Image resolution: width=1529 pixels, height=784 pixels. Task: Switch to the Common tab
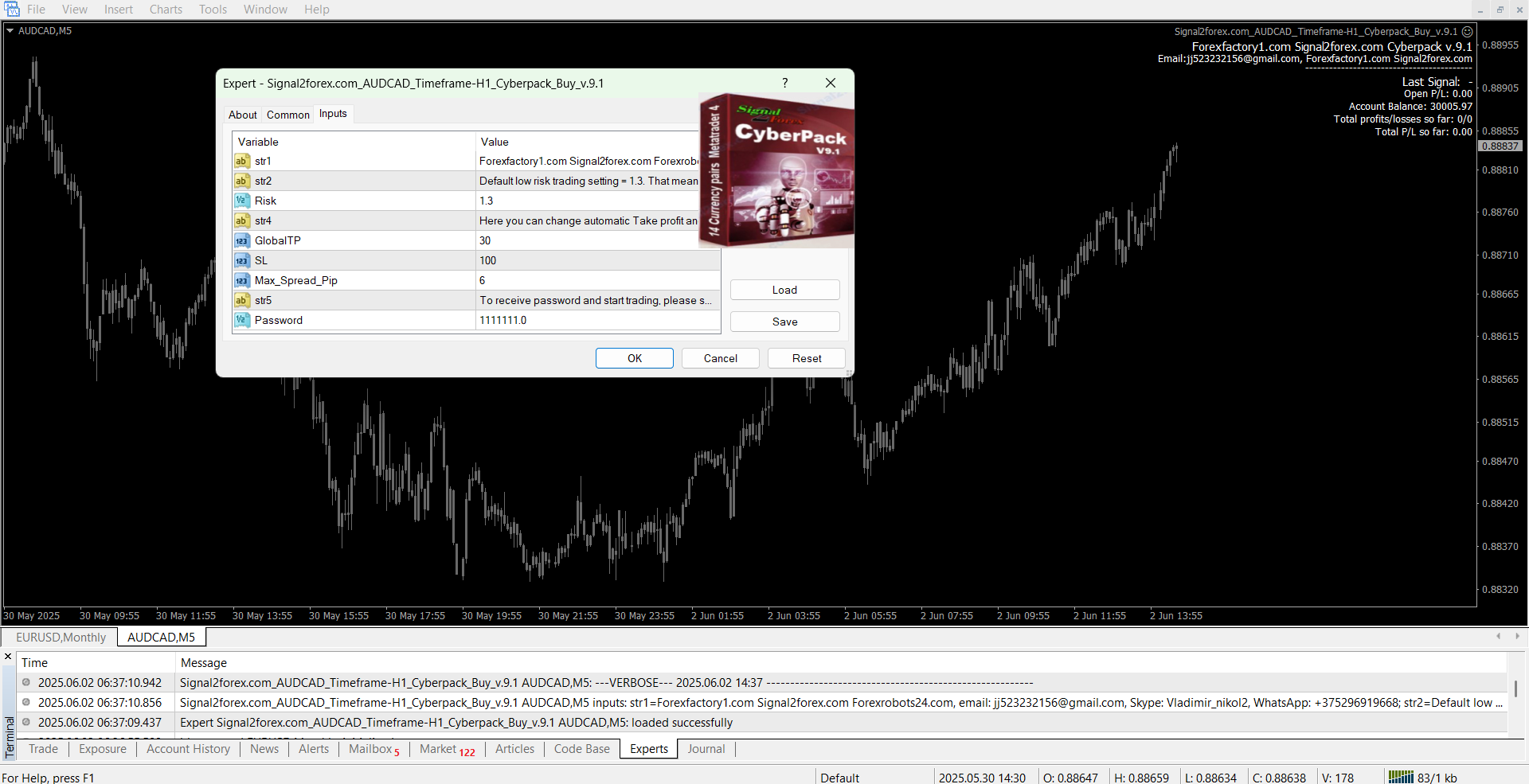click(287, 115)
